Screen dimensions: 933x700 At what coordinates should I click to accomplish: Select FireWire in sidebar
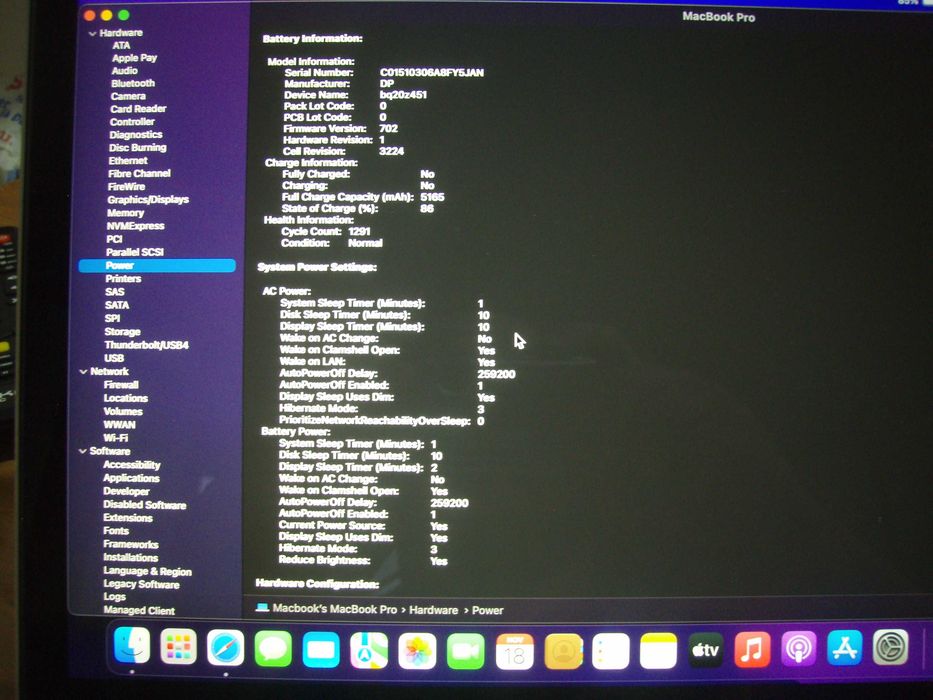126,187
